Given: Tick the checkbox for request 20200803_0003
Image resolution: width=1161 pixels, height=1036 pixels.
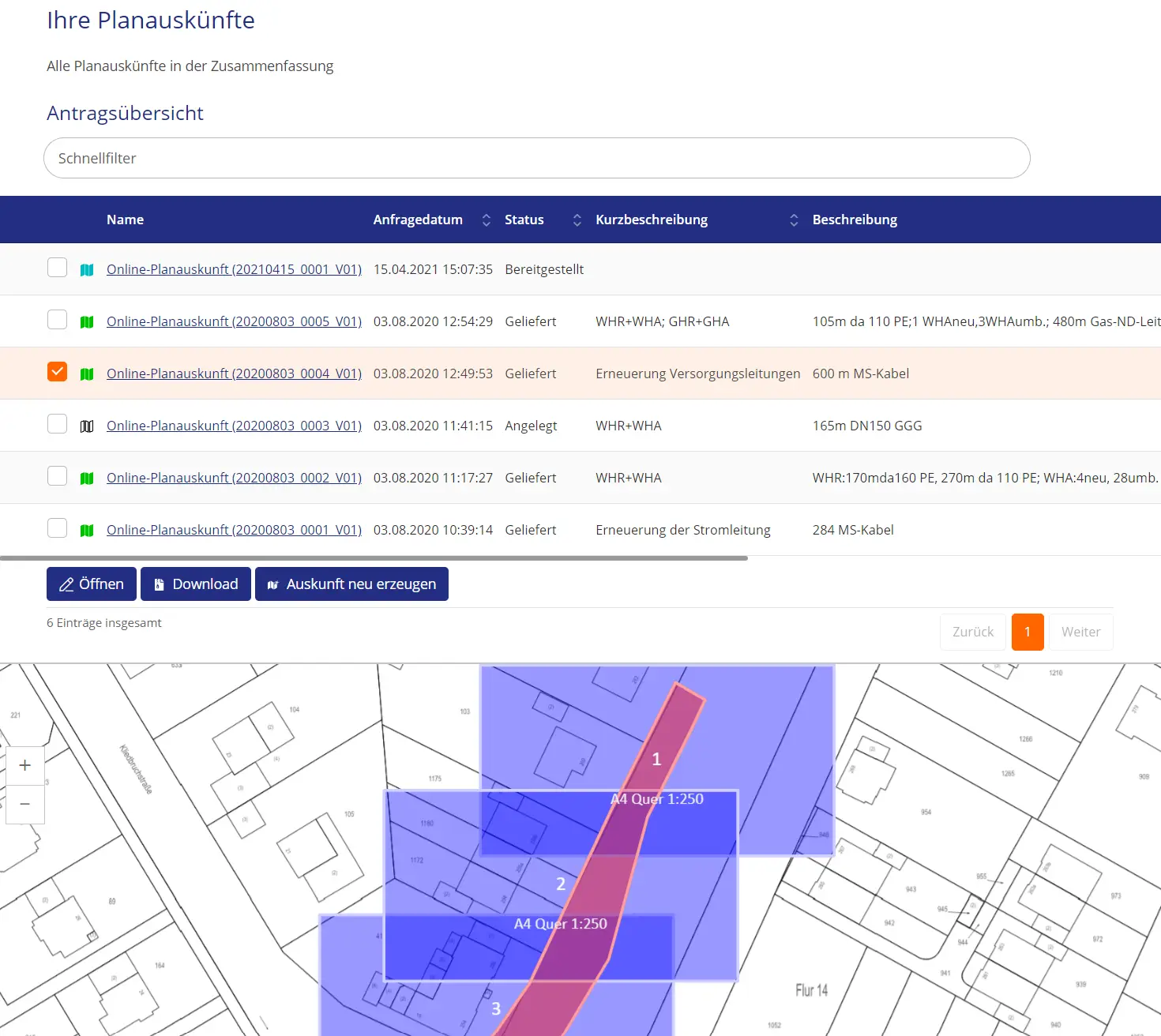Looking at the screenshot, I should [x=57, y=424].
